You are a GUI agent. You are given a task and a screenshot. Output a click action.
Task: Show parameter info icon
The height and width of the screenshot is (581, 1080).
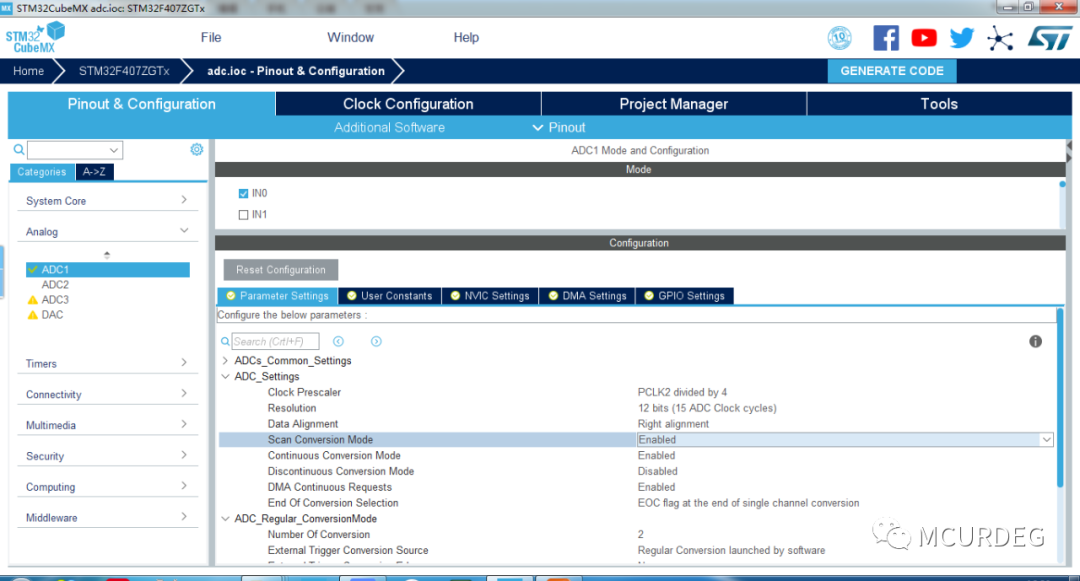tap(1035, 341)
